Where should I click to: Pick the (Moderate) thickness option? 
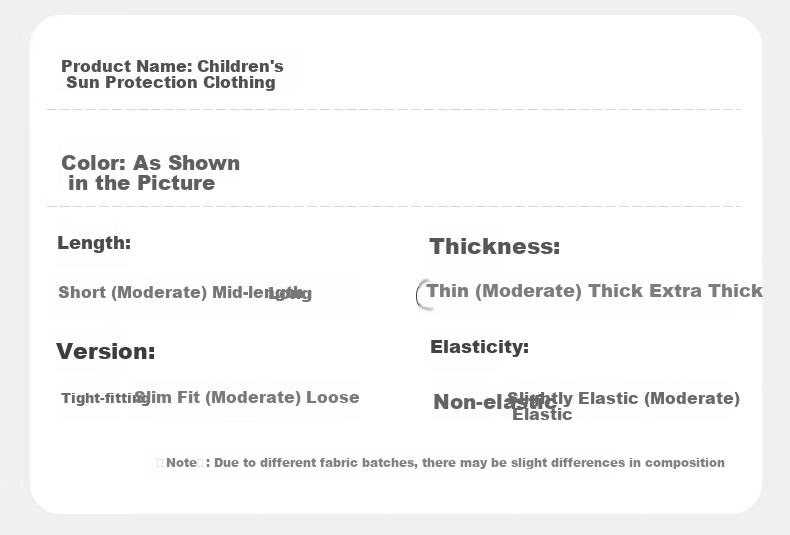pos(529,291)
